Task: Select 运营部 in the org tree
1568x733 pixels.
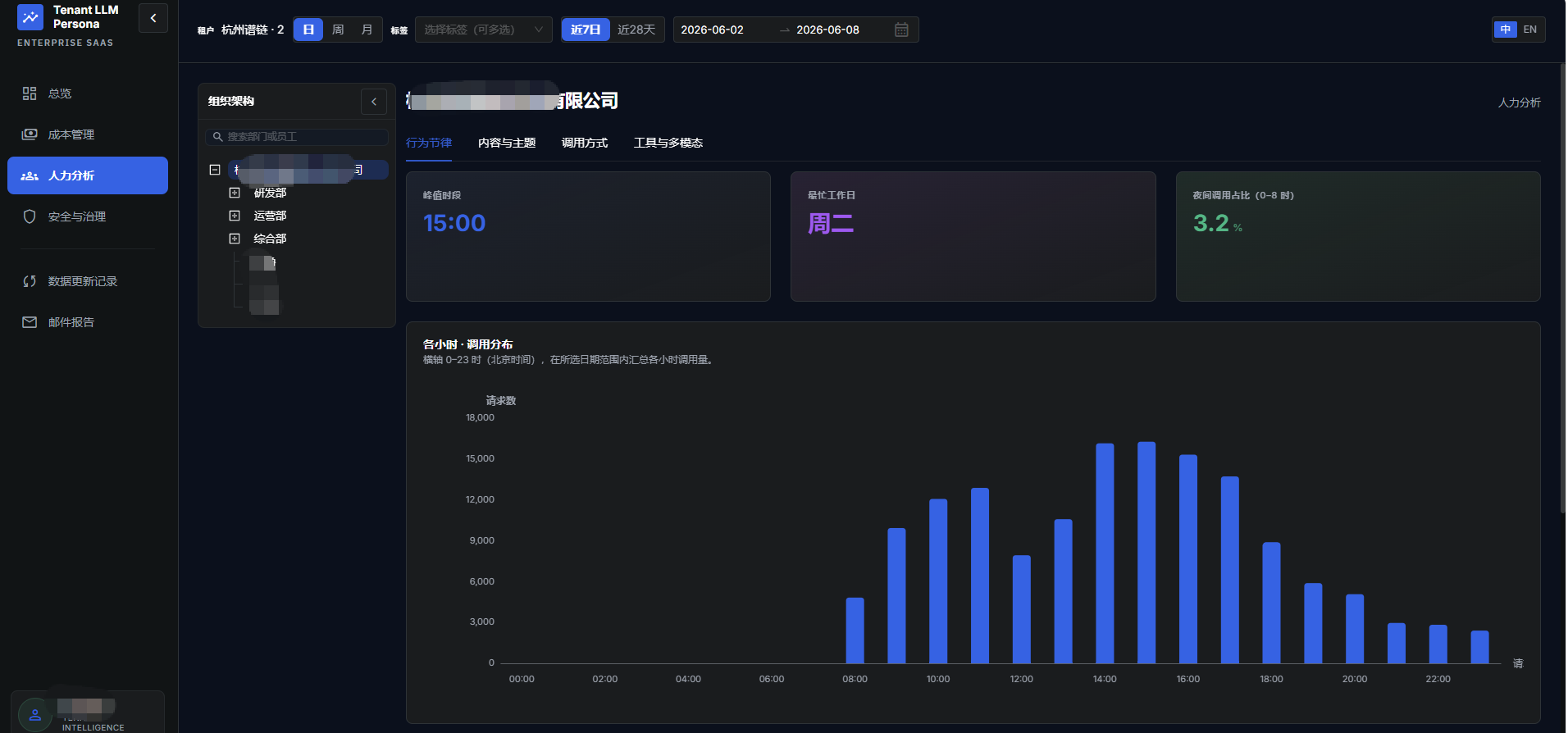Action: coord(270,216)
